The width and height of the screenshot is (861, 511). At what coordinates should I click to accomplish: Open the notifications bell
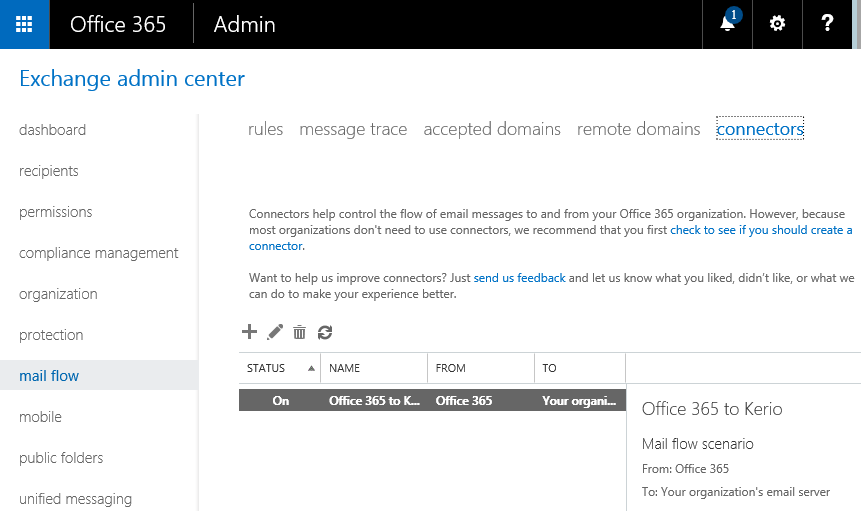click(728, 24)
